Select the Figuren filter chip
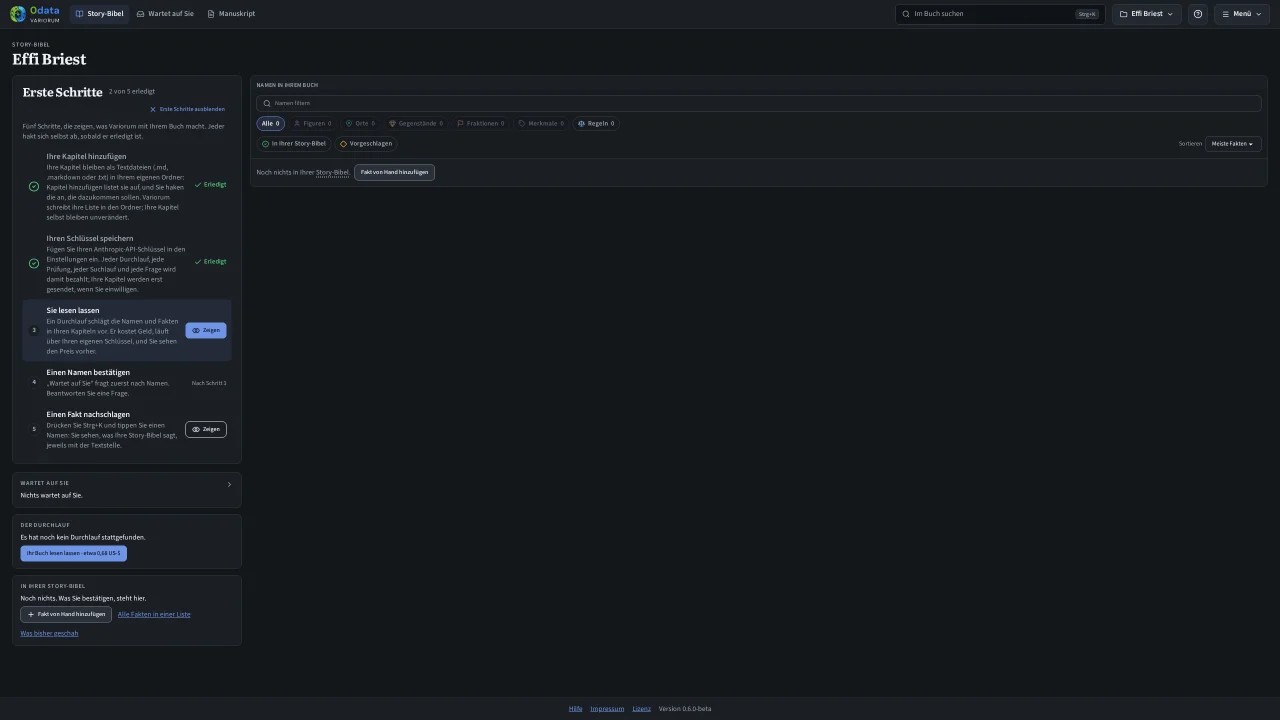This screenshot has width=1280, height=720. tap(312, 124)
